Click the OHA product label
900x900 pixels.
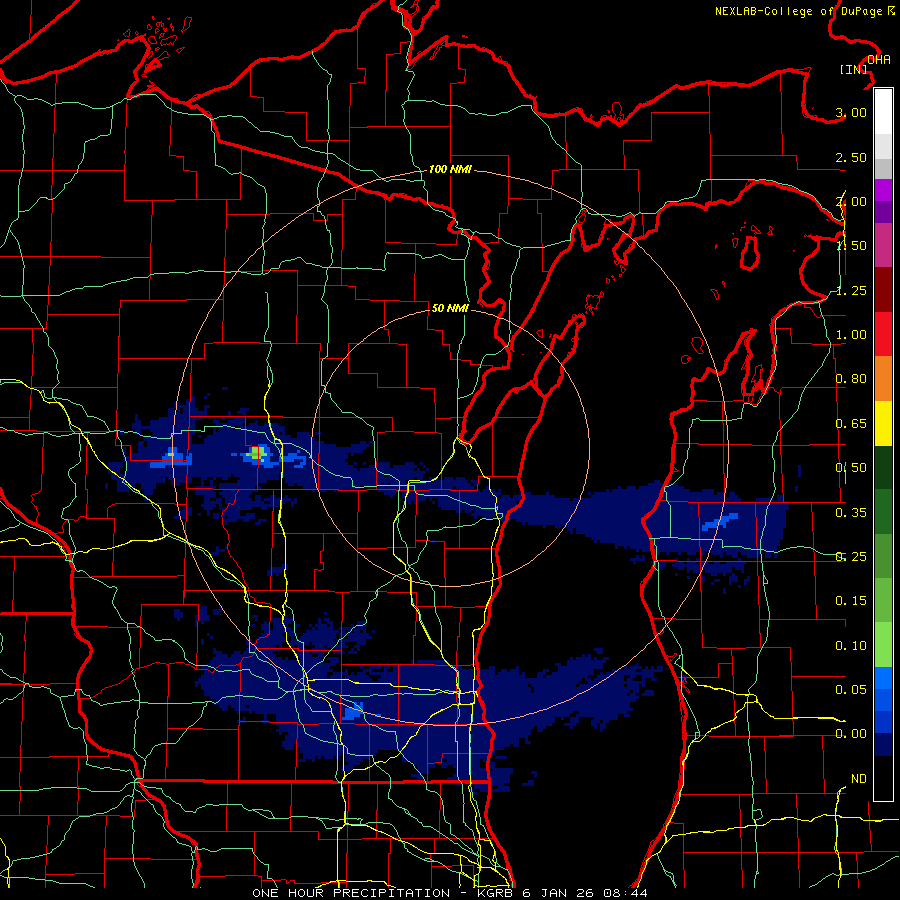coord(879,60)
